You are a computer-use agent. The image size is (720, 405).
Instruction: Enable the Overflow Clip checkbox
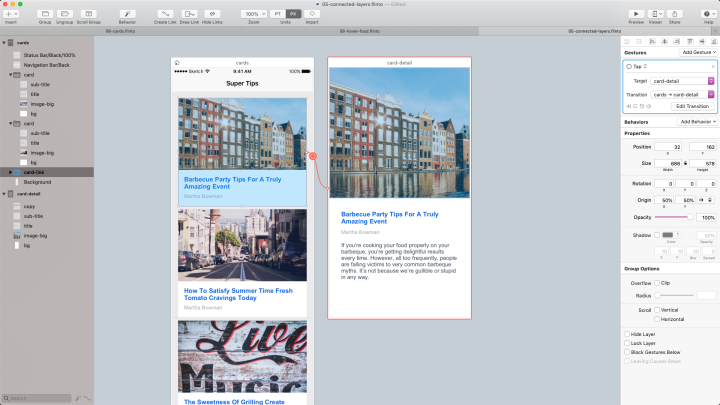pos(657,283)
